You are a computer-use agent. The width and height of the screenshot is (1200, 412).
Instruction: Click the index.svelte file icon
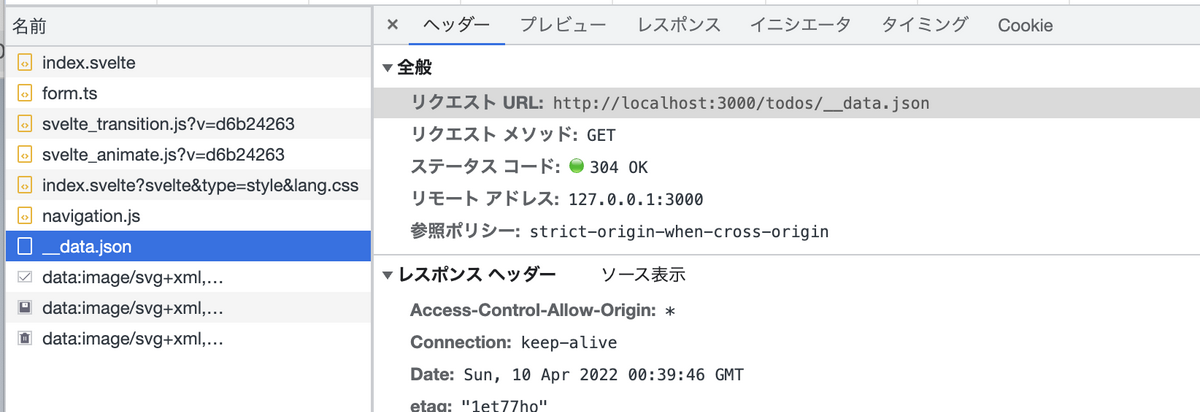(x=24, y=63)
